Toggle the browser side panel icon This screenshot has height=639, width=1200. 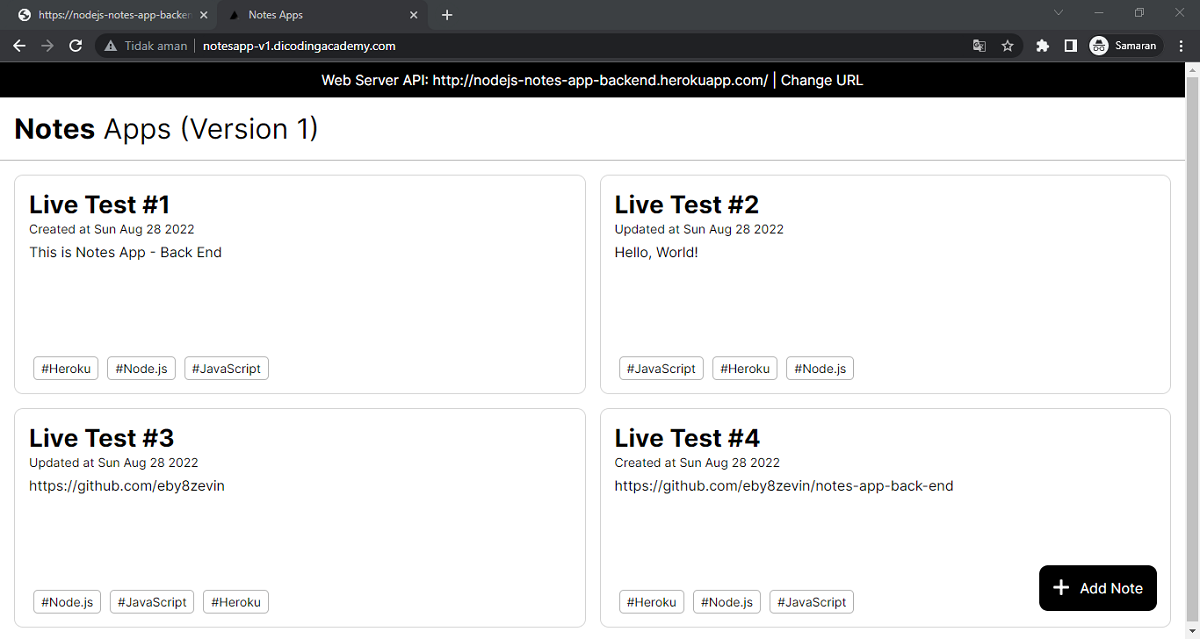click(x=1070, y=46)
